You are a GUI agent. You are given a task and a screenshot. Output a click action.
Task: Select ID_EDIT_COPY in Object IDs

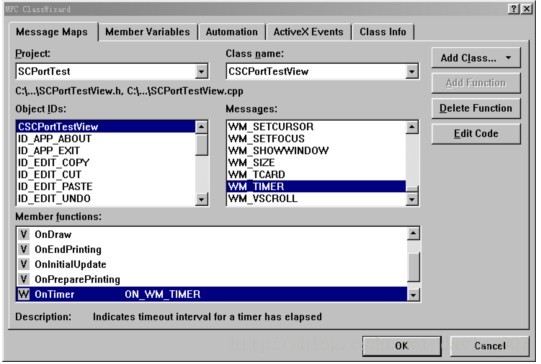106,163
